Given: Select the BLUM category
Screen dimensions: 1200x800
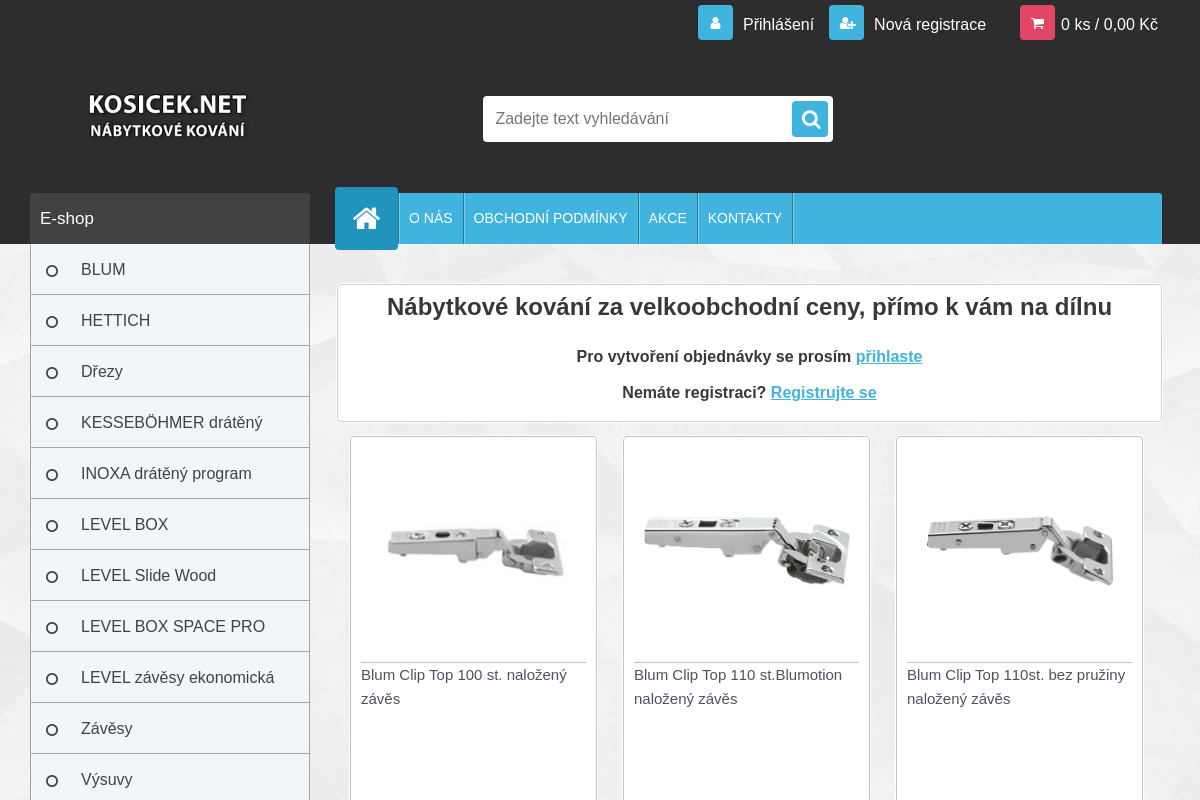Looking at the screenshot, I should coord(170,270).
